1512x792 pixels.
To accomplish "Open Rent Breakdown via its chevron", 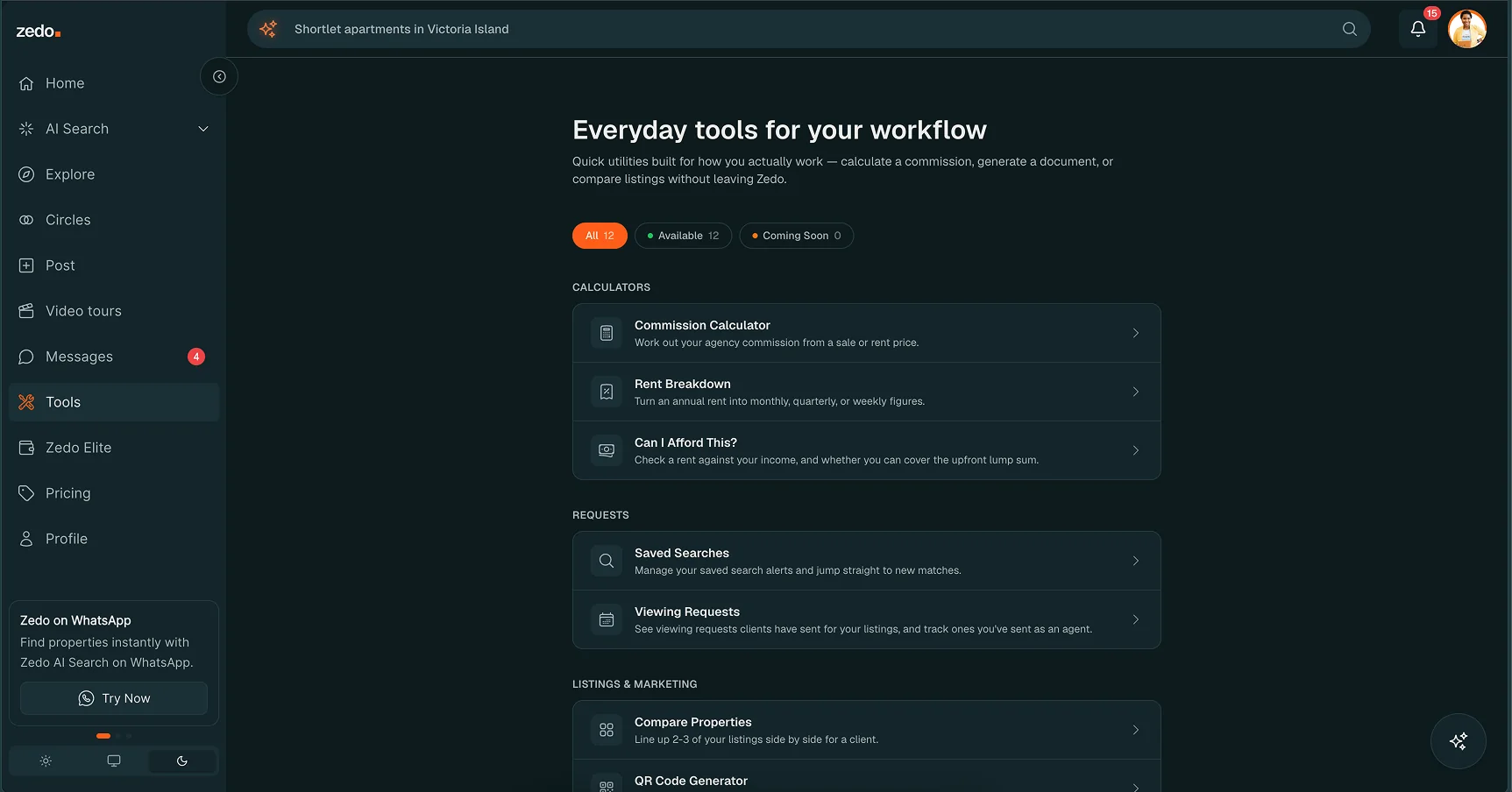I will 1136,392.
